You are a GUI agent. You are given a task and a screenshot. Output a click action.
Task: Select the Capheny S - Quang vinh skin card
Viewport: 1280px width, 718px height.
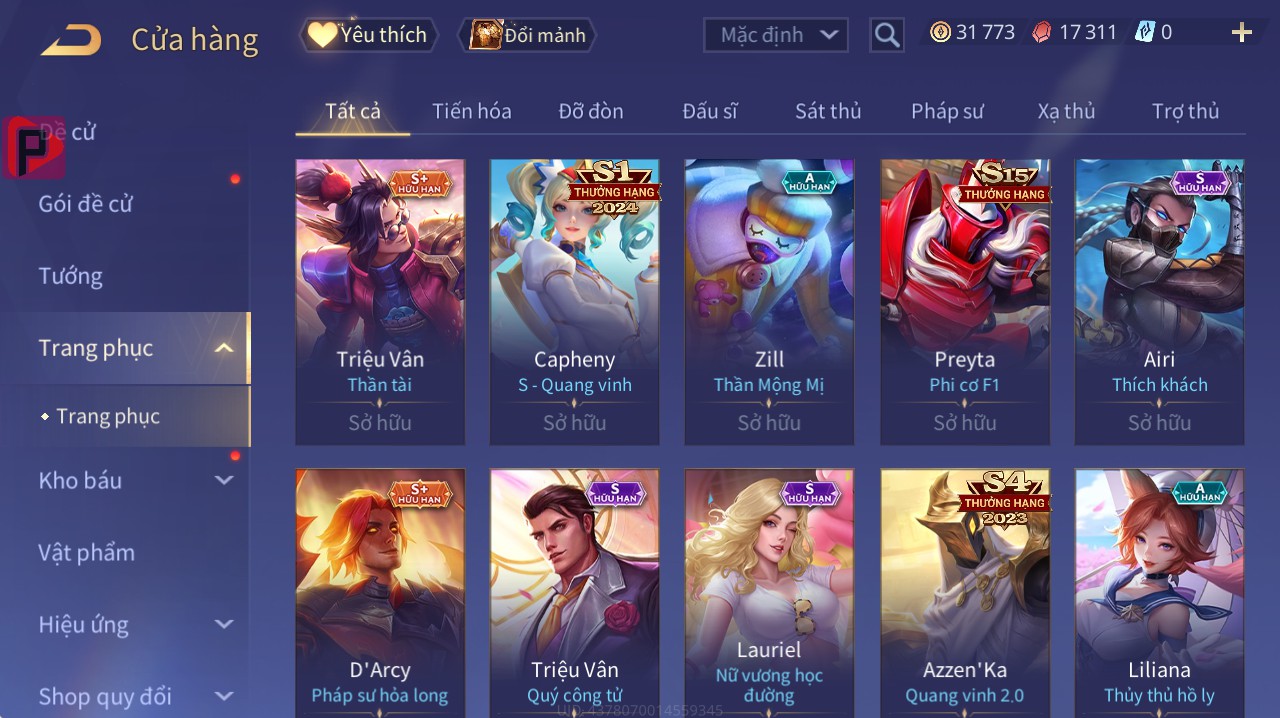point(574,302)
